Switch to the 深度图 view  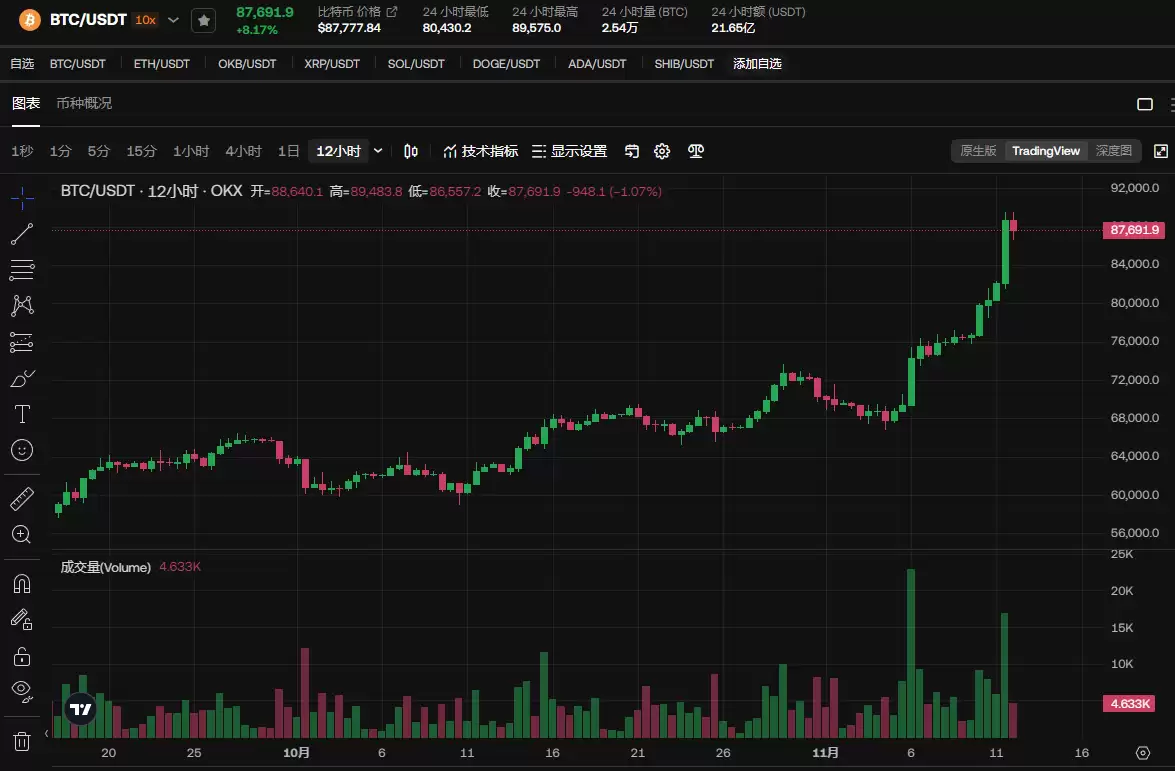click(x=1113, y=151)
